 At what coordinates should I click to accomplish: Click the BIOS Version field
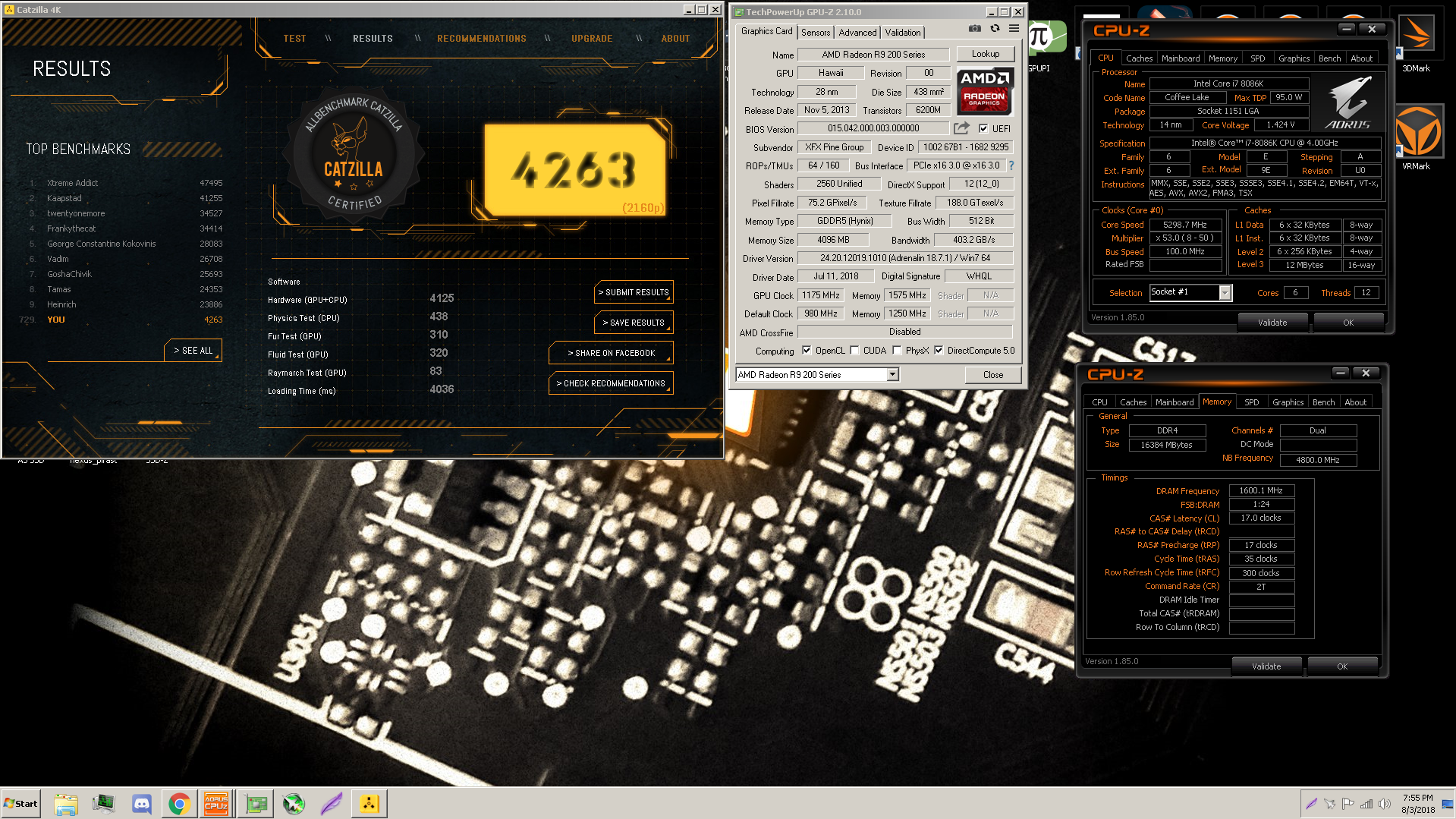coord(873,128)
